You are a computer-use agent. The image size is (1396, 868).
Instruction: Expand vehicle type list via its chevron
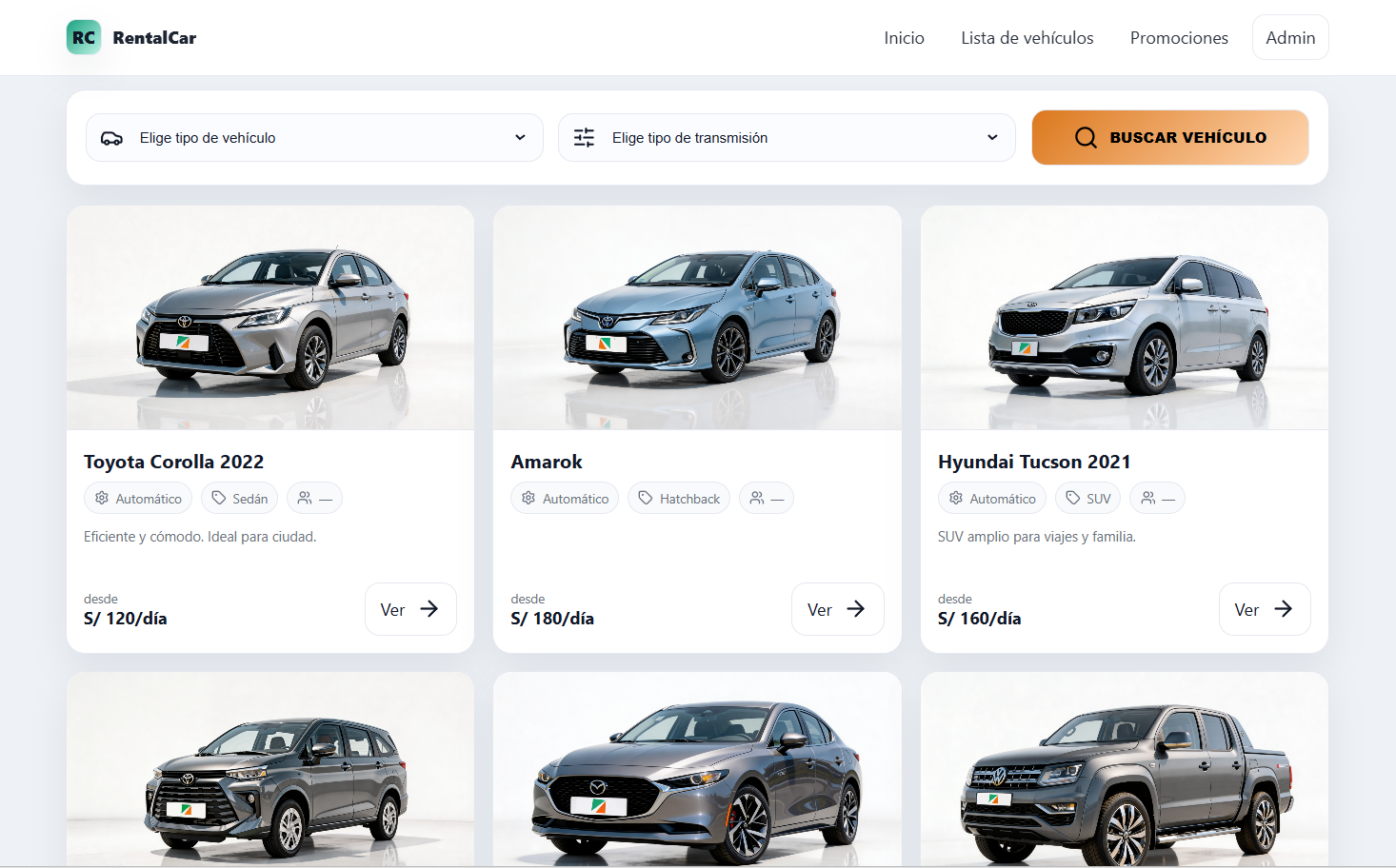[x=520, y=138]
